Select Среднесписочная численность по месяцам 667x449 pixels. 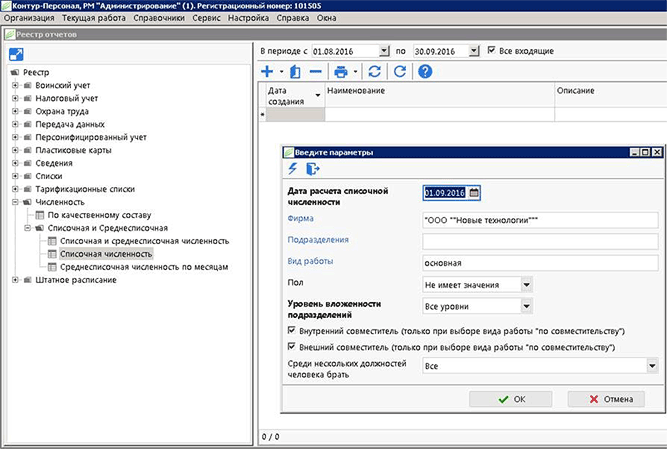pyautogui.click(x=144, y=267)
